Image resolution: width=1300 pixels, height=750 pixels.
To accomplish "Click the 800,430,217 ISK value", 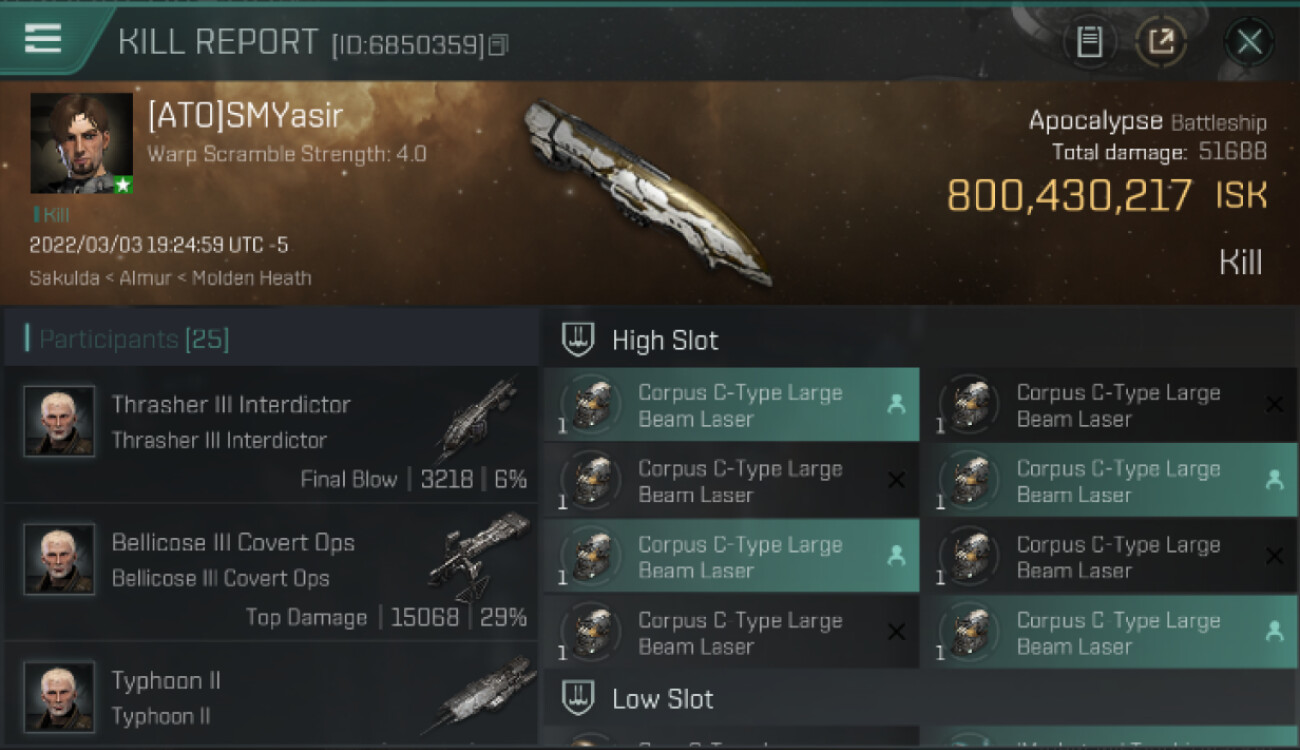I will pos(1107,195).
